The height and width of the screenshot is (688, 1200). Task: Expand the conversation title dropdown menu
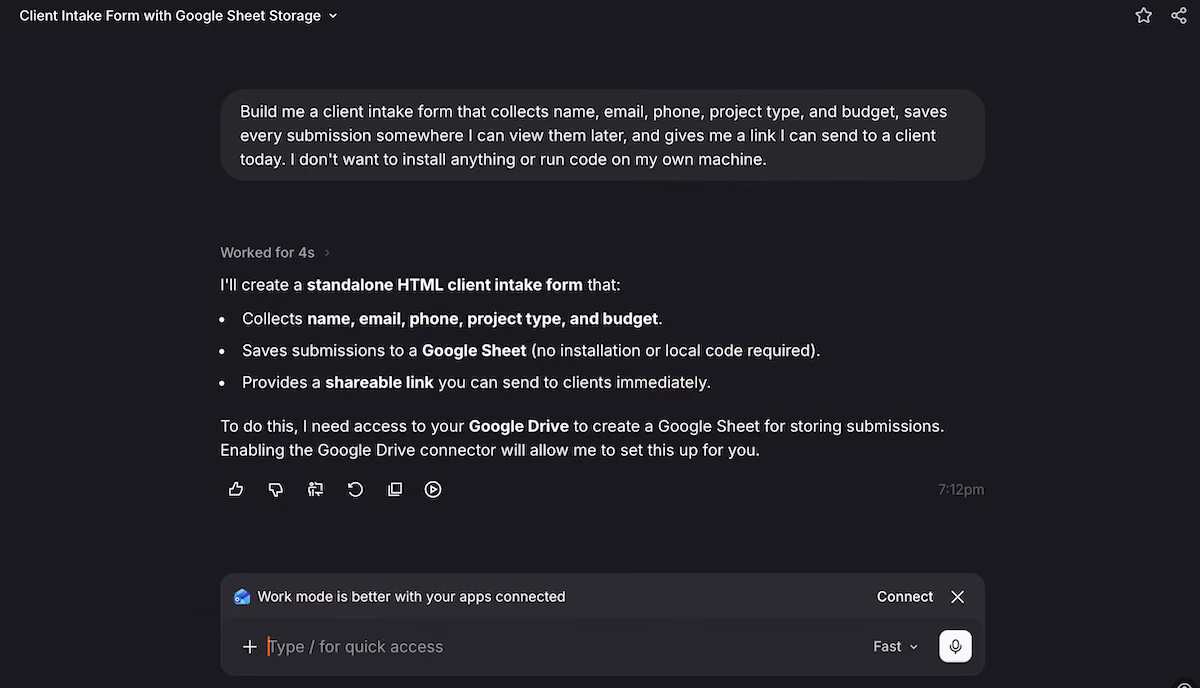333,16
